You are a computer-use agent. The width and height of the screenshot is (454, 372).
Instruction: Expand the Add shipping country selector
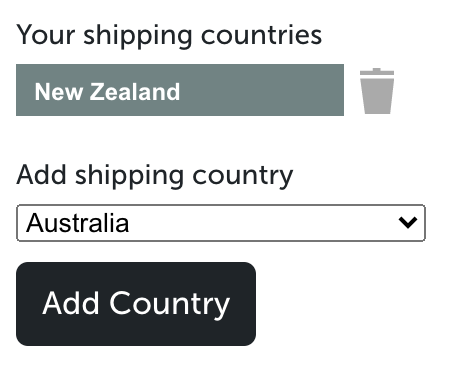pos(221,223)
